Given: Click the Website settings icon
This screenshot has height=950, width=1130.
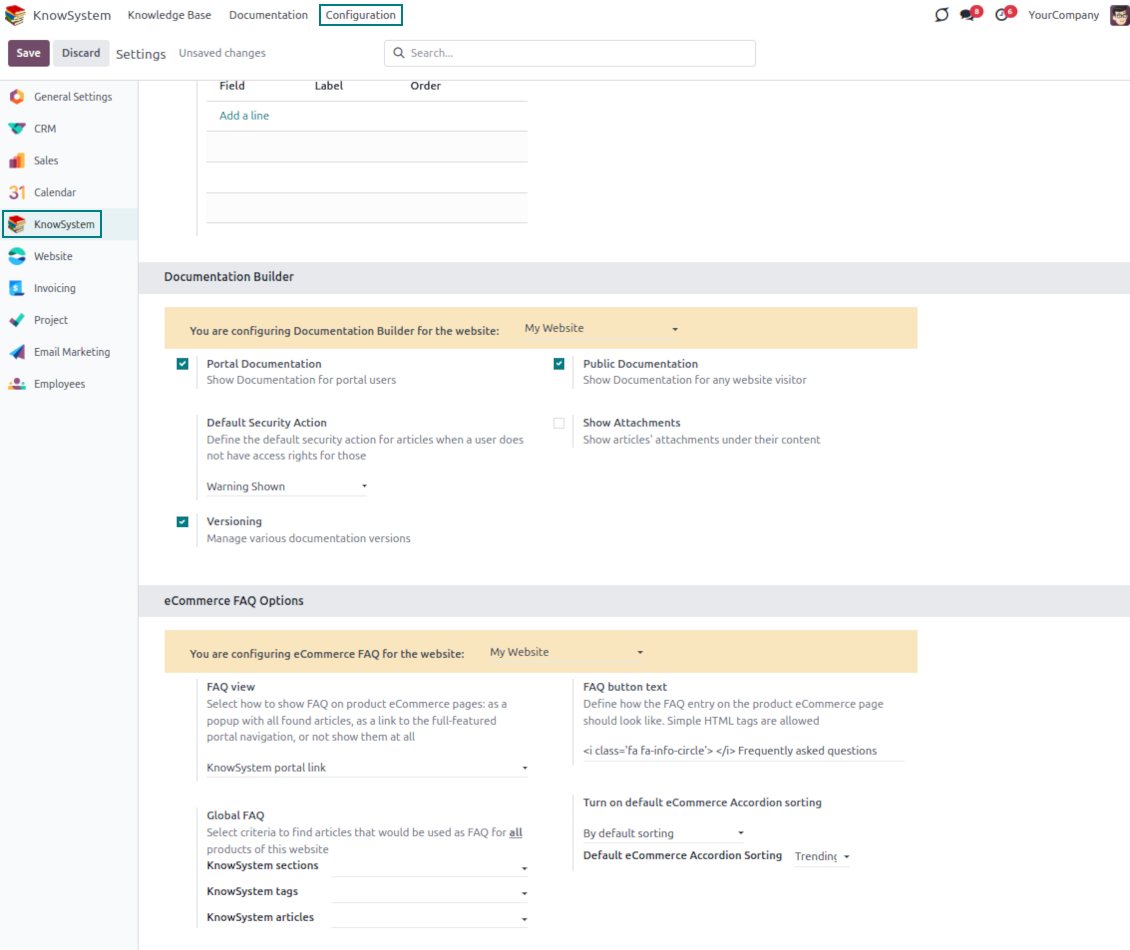Looking at the screenshot, I should (16, 257).
